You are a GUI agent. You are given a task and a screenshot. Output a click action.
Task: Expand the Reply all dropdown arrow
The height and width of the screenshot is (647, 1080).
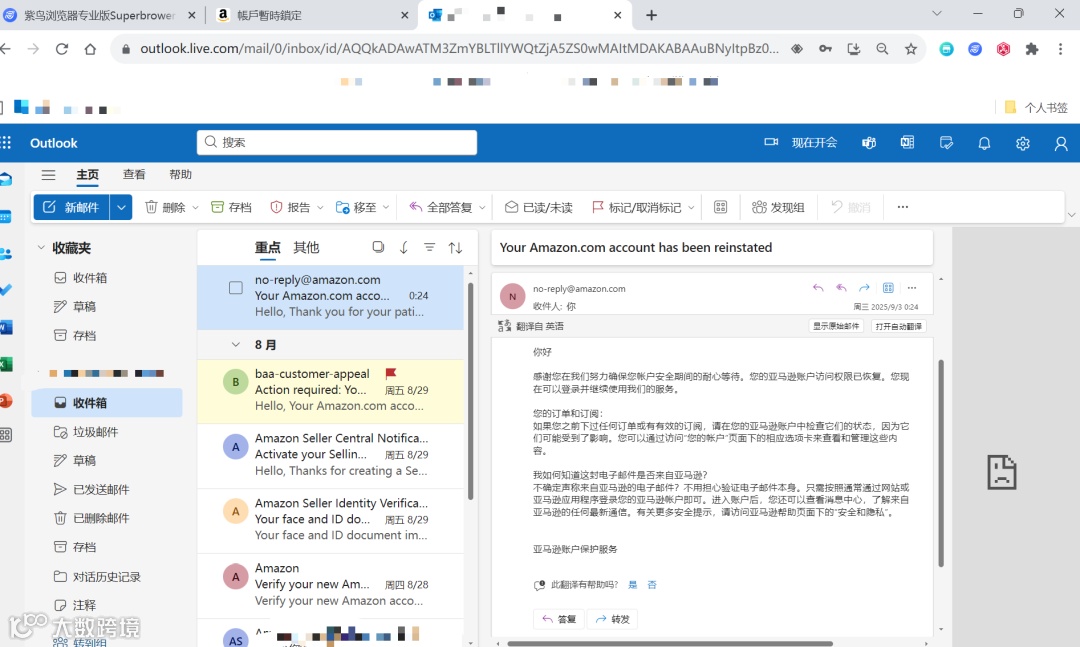(482, 207)
